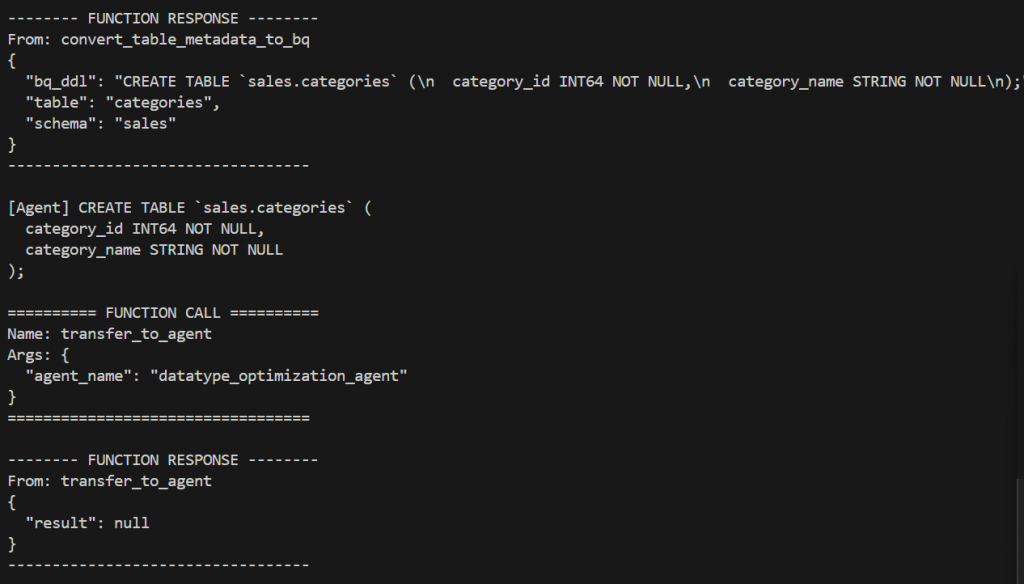Click the equals-sign separator below function call
The width and height of the screenshot is (1024, 584).
(158, 418)
